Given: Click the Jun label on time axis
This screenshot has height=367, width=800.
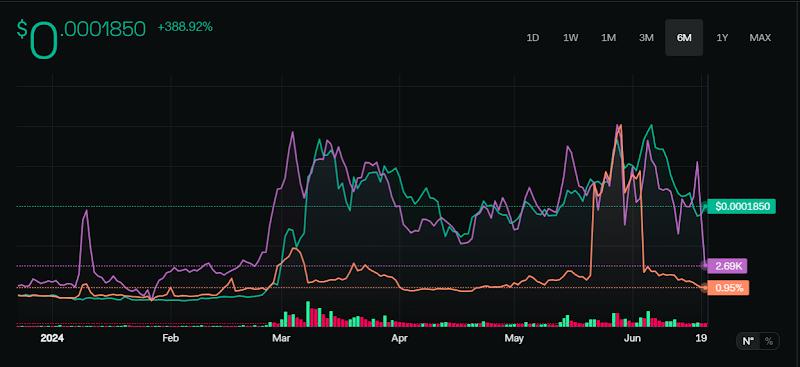Looking at the screenshot, I should tap(633, 338).
